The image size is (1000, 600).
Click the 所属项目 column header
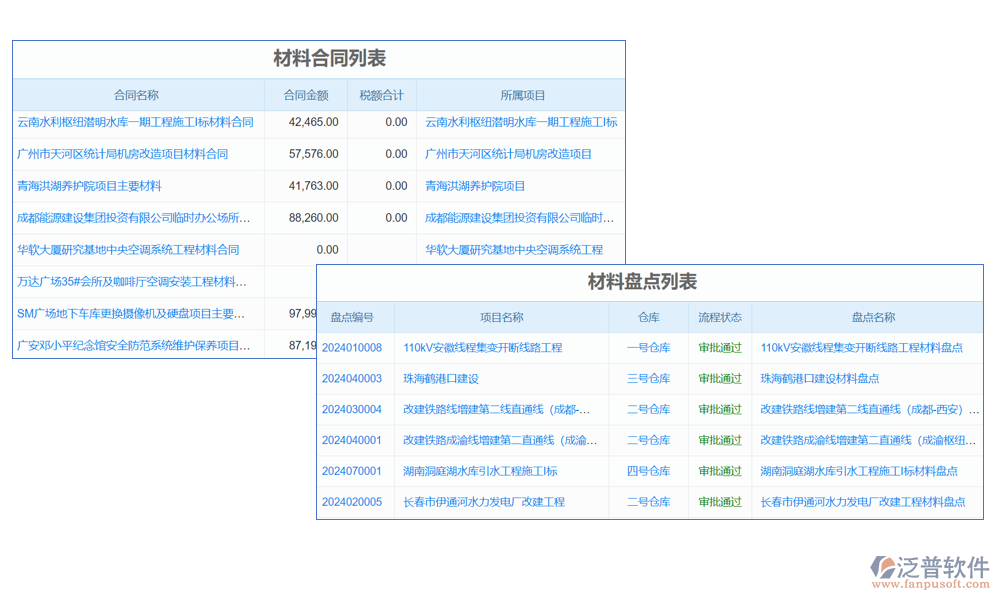click(x=523, y=95)
